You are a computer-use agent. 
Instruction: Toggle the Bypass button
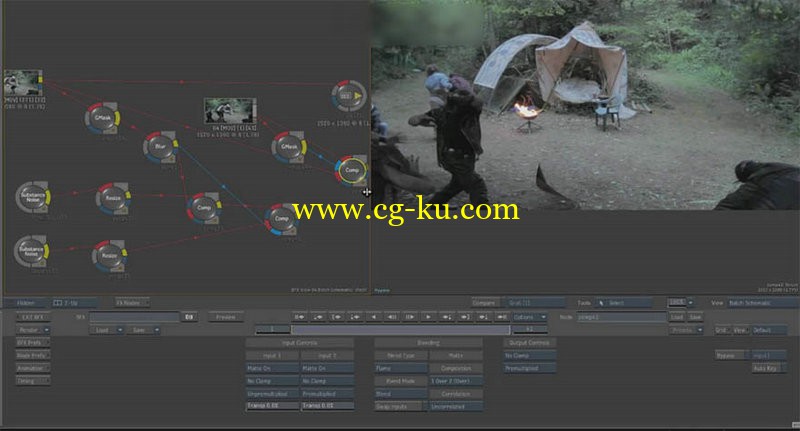point(732,356)
